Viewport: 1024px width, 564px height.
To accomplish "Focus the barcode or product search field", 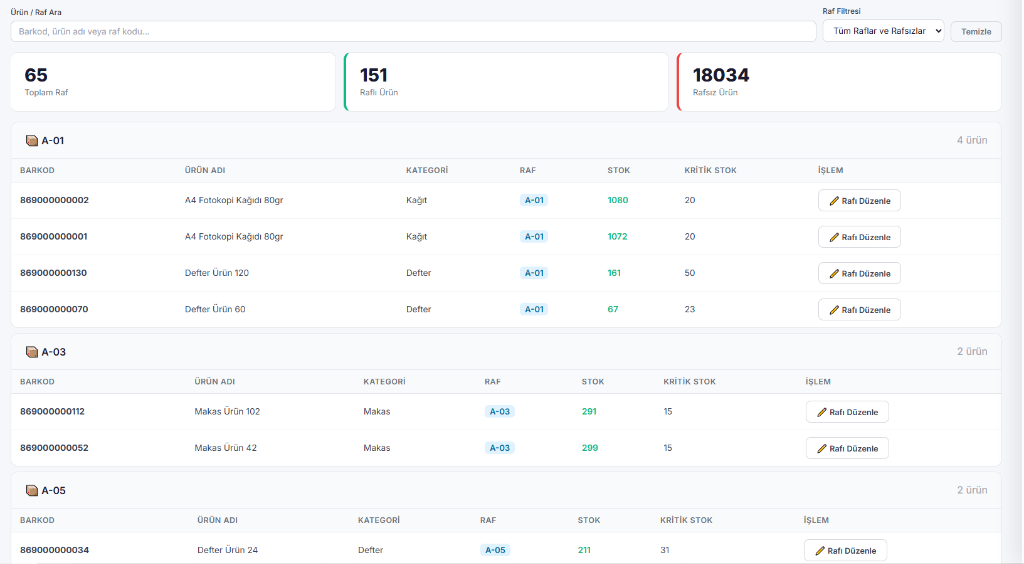I will (413, 31).
